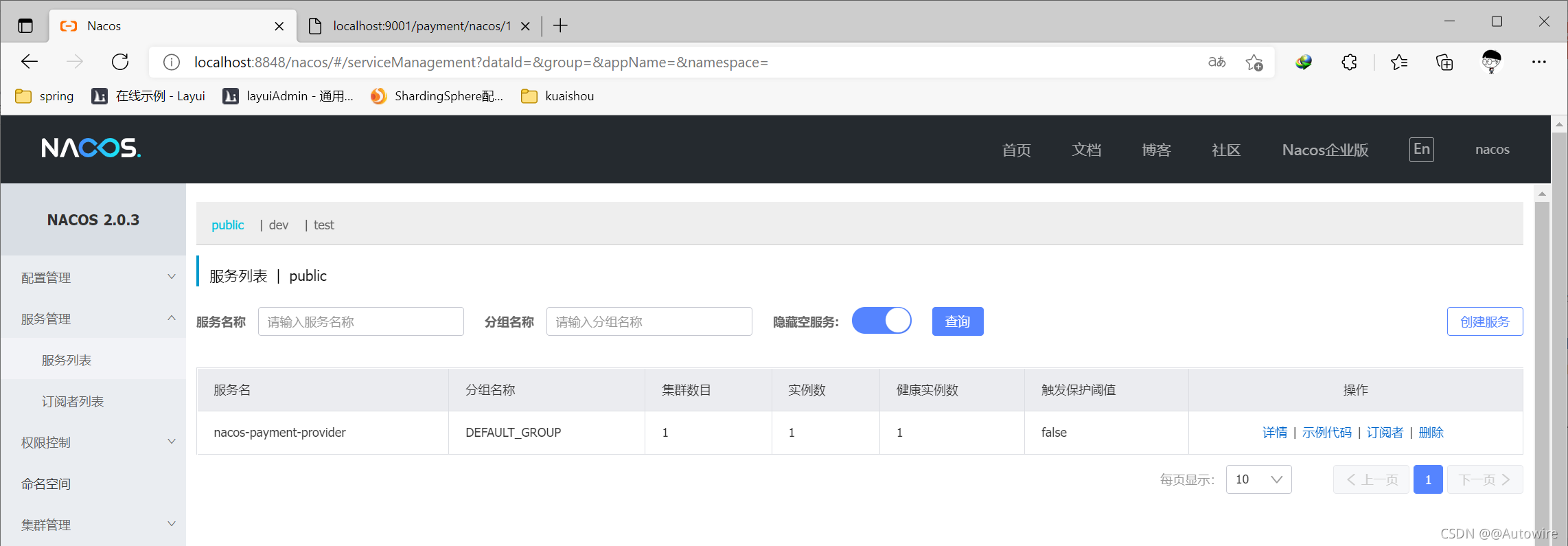Open a new tab with the plus icon
Screen dimensions: 1568x546
[x=560, y=26]
